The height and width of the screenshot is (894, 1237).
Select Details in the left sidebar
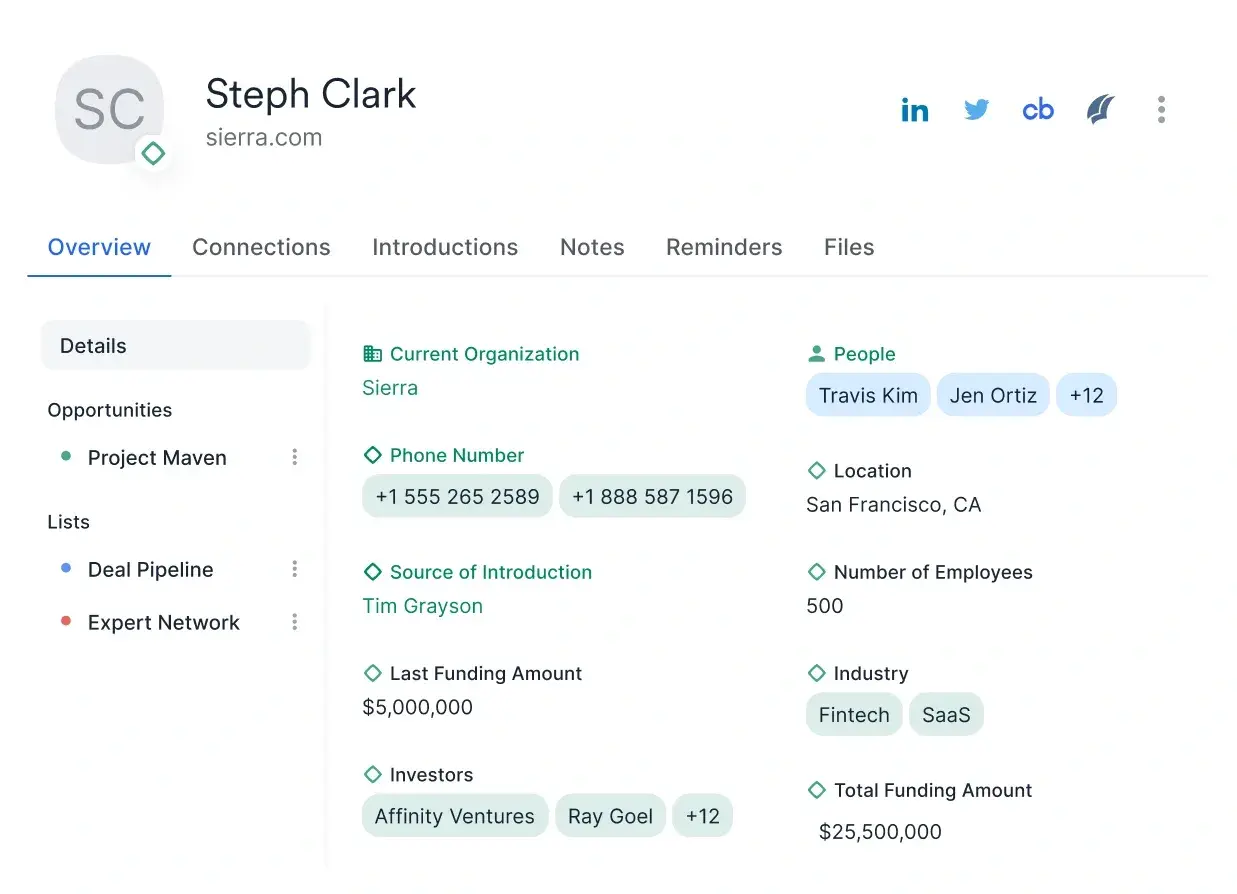click(x=93, y=345)
